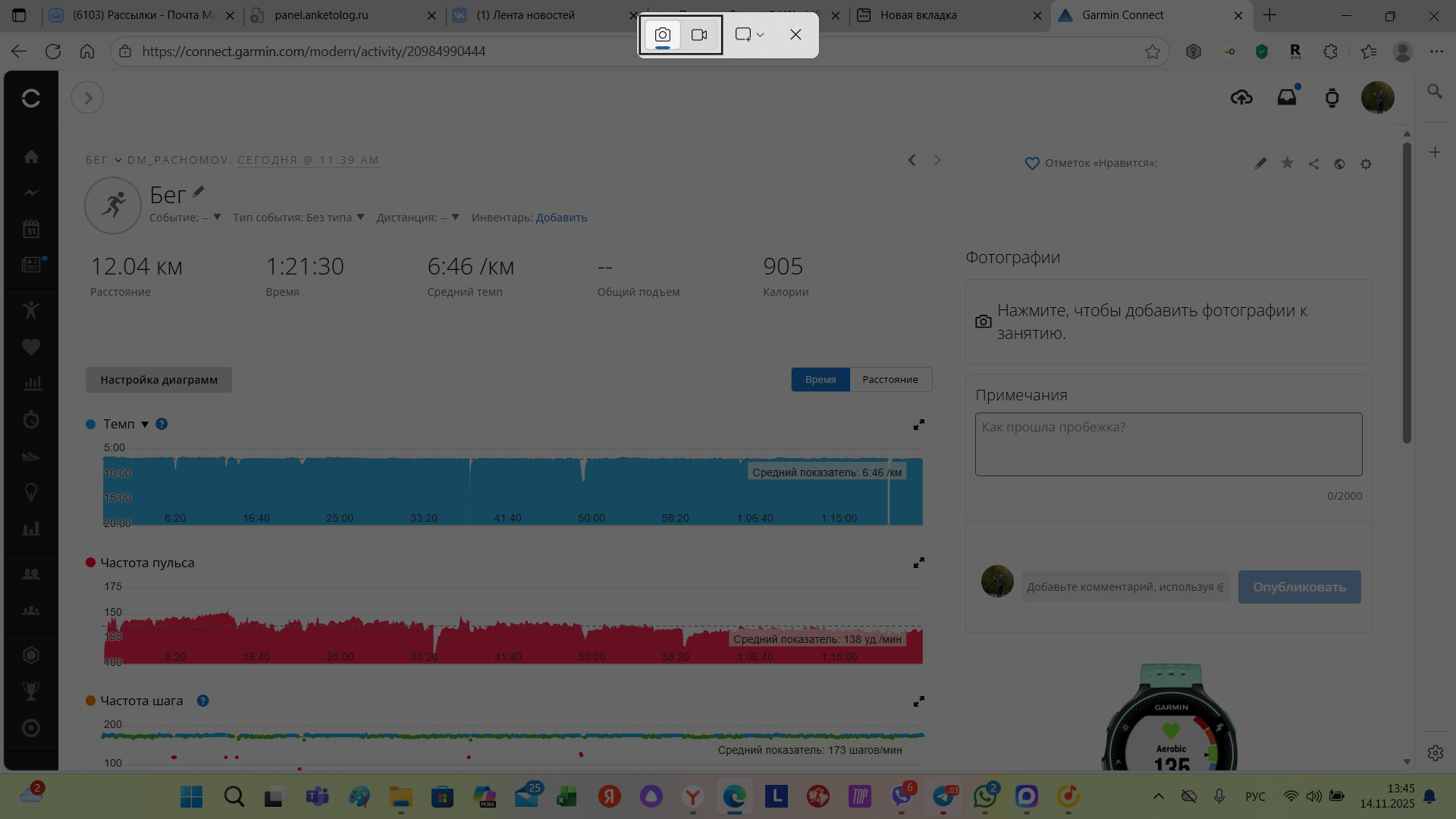Open the heart health stats sidebar icon

31,347
